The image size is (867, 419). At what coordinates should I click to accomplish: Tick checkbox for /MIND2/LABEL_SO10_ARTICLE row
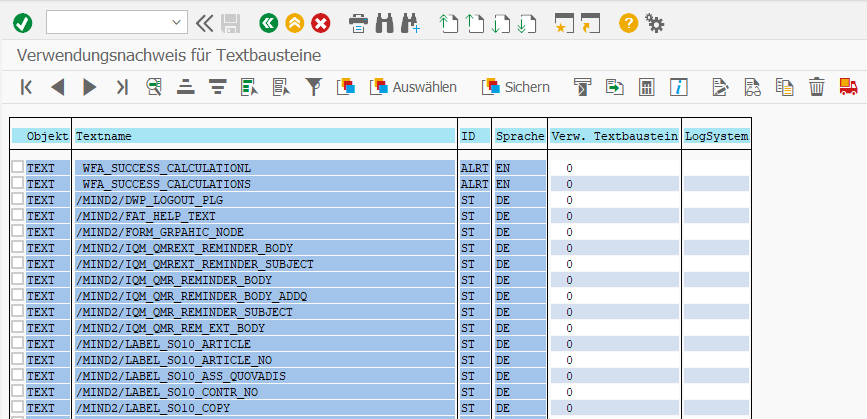point(18,343)
